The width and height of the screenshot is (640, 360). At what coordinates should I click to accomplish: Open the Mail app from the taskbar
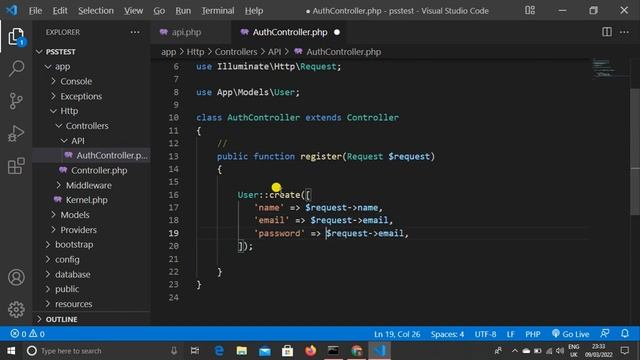click(x=264, y=351)
